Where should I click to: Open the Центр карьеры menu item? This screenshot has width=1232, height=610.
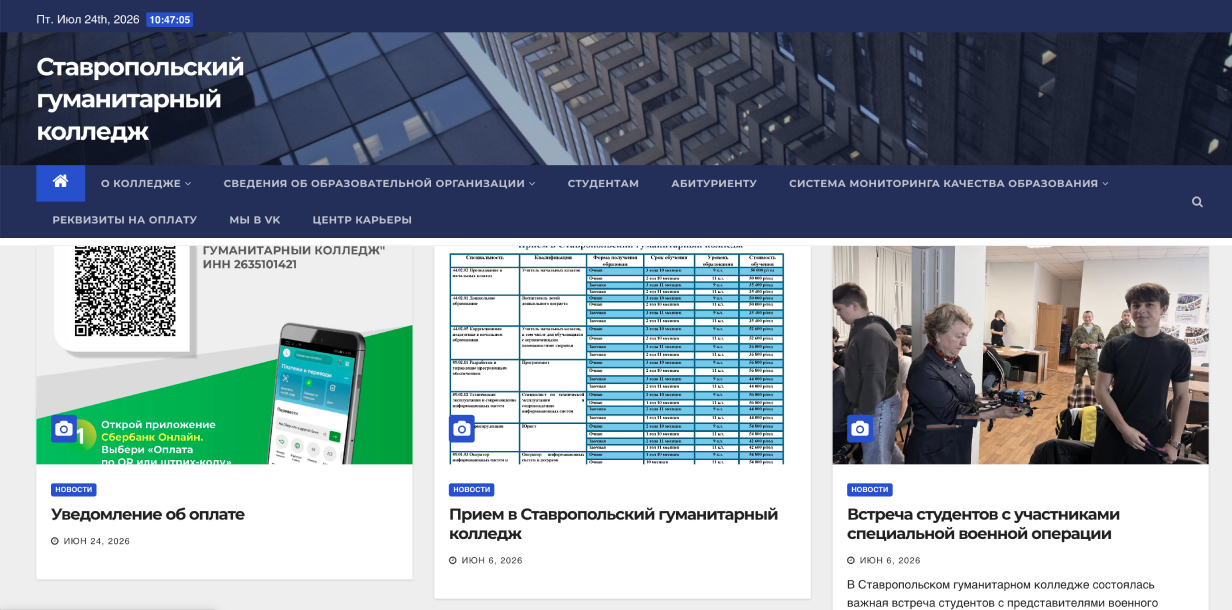click(362, 219)
